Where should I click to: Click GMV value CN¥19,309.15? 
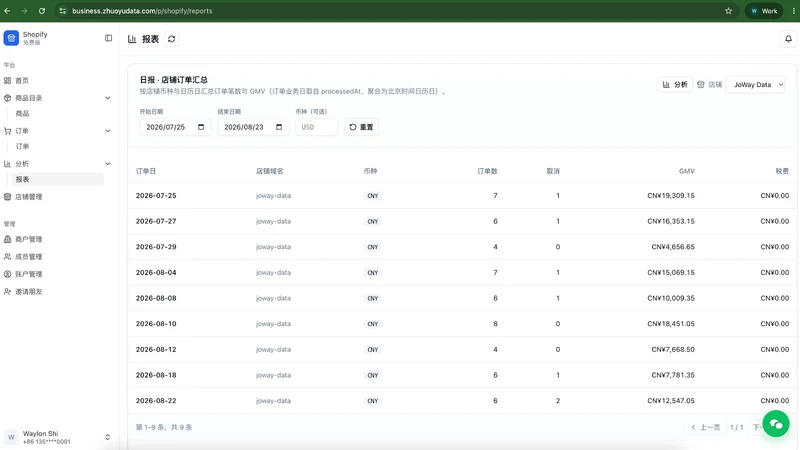(x=671, y=196)
